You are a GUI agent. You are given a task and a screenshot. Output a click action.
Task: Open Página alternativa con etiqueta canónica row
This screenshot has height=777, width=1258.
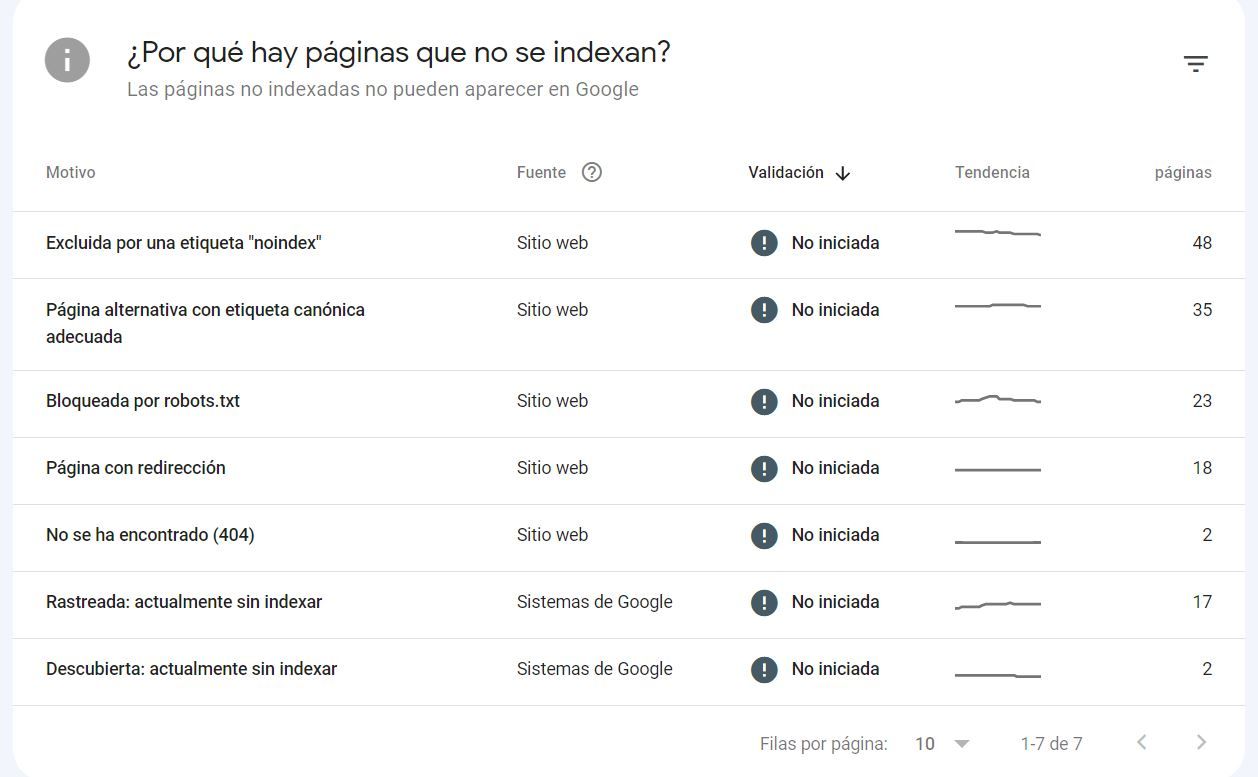[x=629, y=324]
